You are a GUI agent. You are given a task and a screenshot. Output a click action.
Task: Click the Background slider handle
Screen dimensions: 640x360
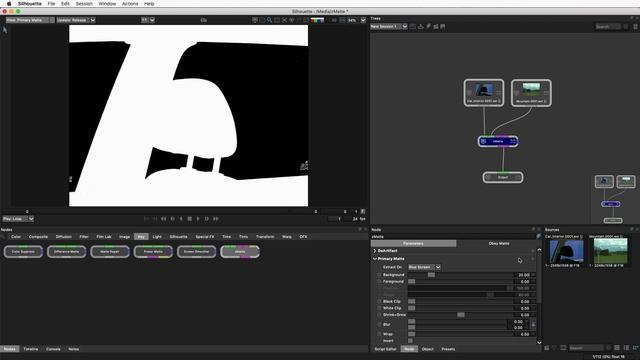(431, 275)
